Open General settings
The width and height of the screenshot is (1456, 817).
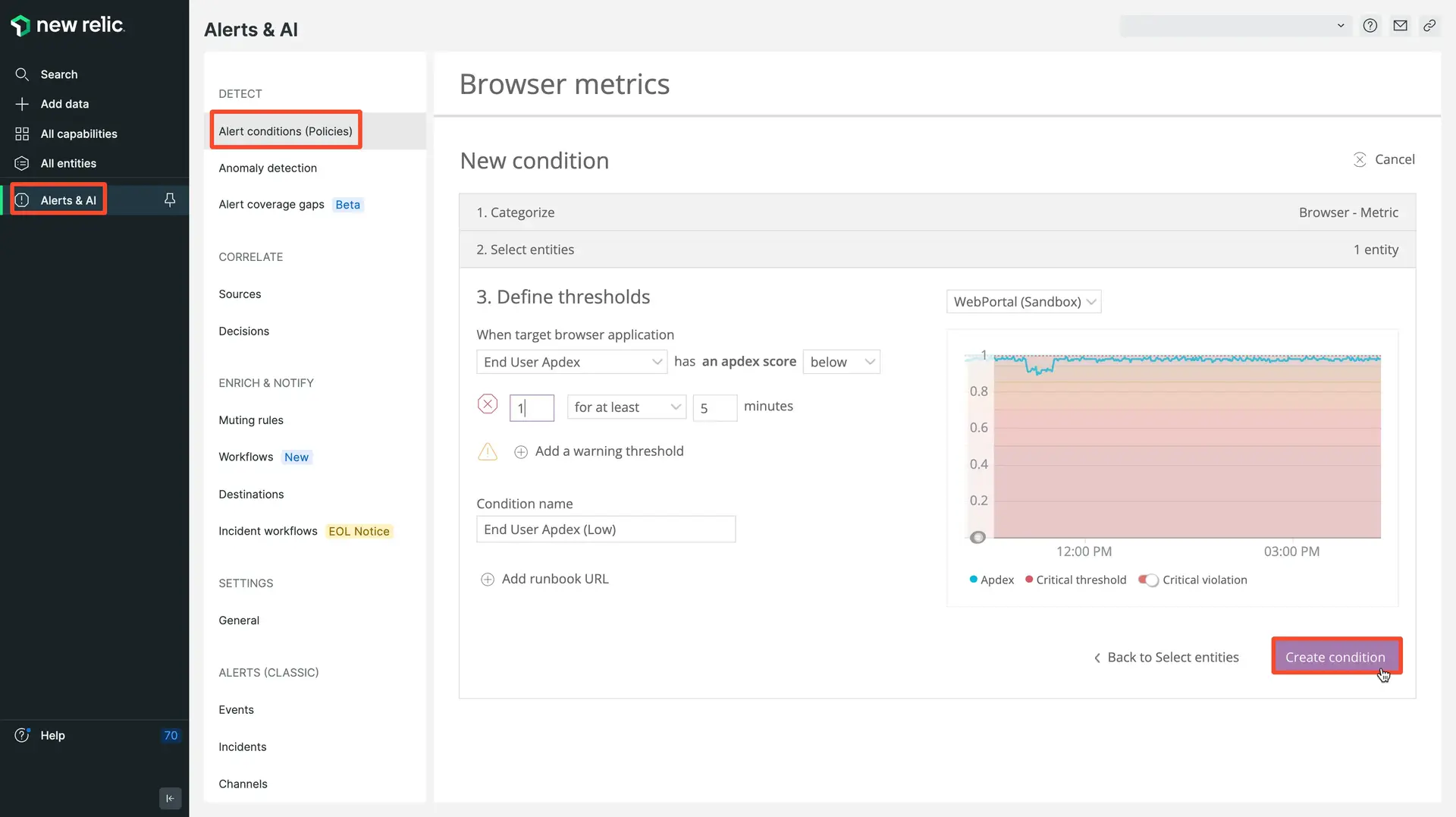click(239, 620)
